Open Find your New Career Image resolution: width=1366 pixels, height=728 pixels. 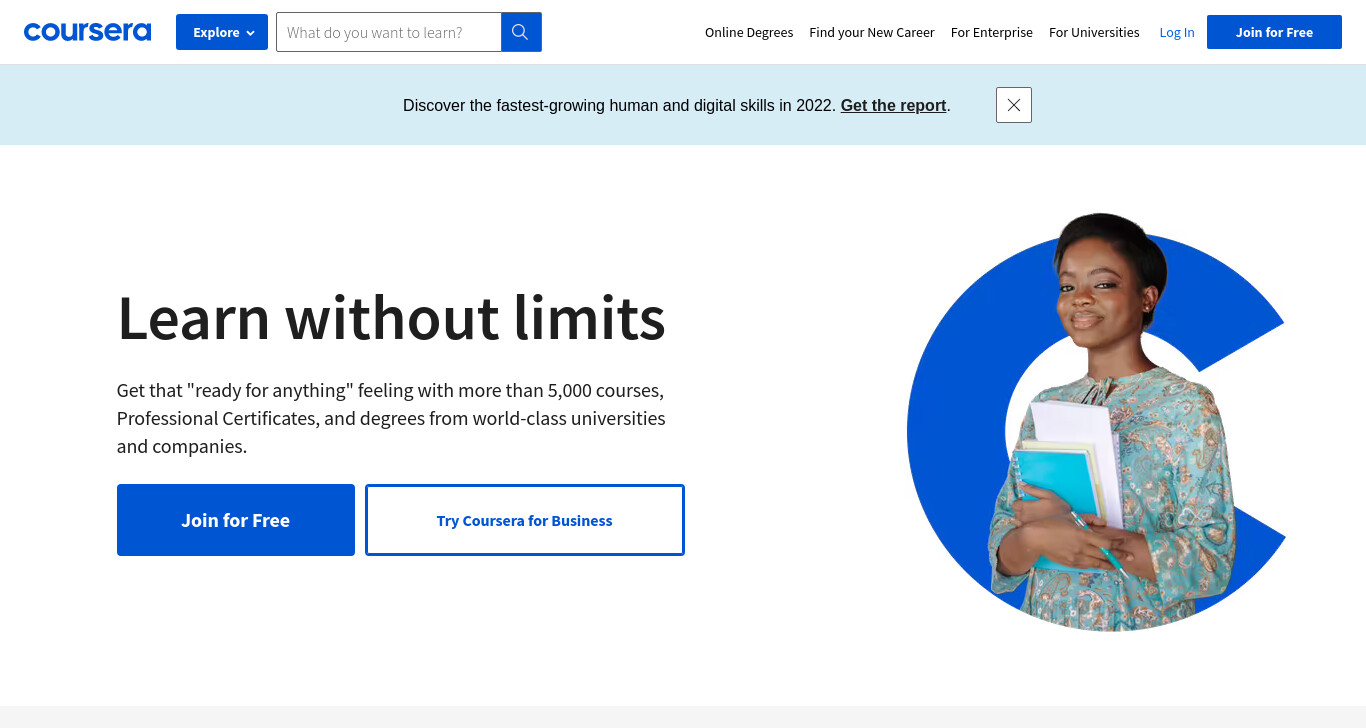pyautogui.click(x=872, y=32)
